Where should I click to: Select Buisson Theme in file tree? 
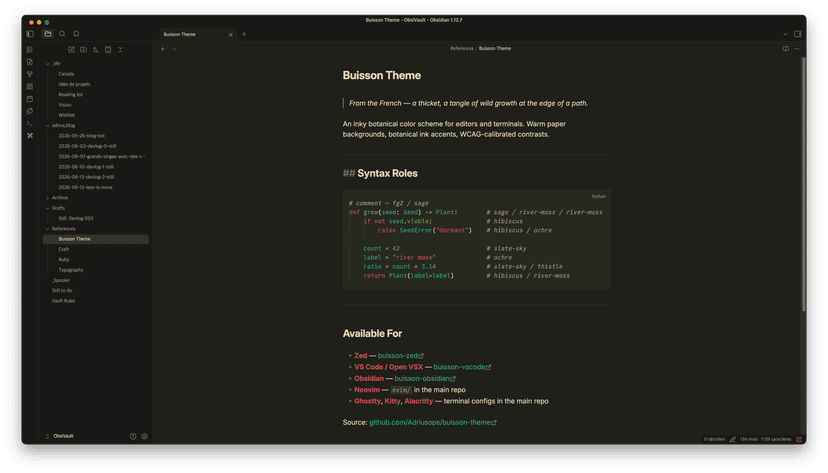[95, 239]
